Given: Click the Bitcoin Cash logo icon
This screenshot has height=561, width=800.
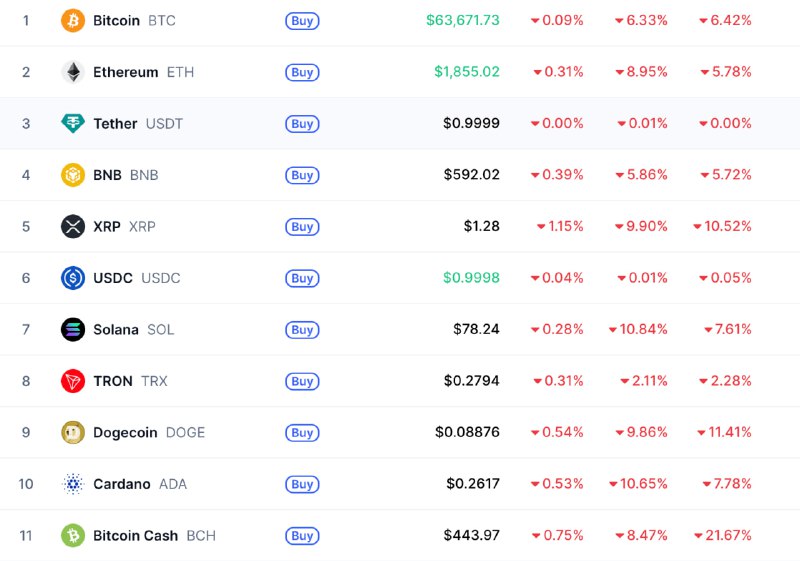Looking at the screenshot, I should point(73,536).
